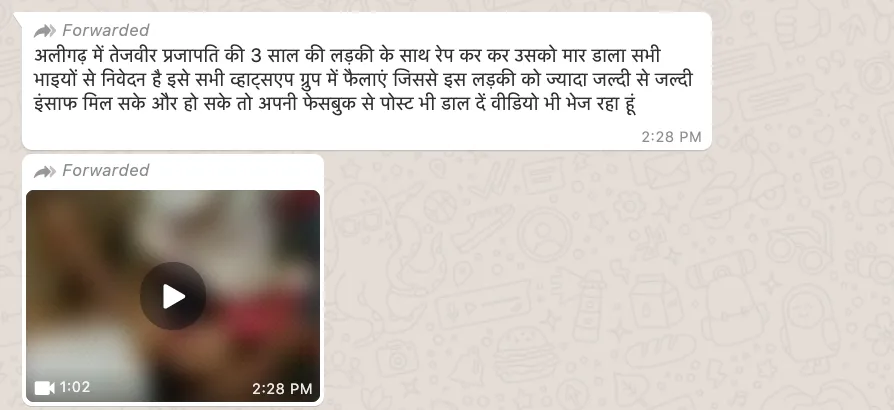Image resolution: width=894 pixels, height=410 pixels.
Task: Click the 2:28 PM timestamp on video
Action: click(282, 389)
